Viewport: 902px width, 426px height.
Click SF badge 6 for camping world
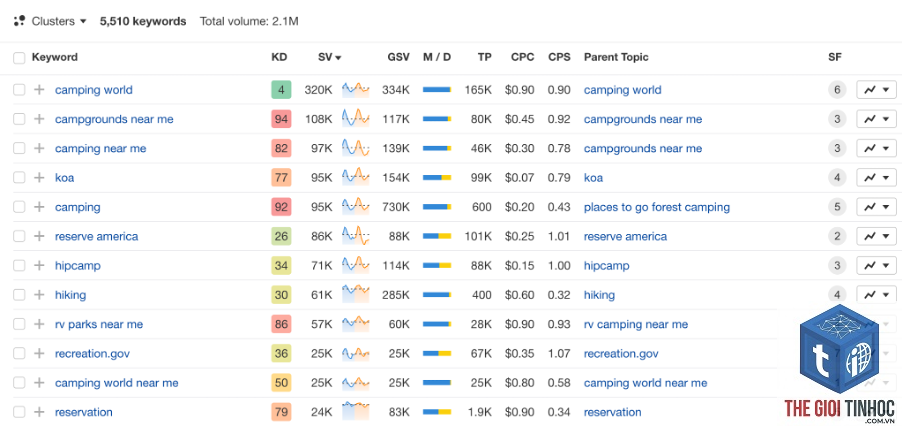tap(837, 90)
